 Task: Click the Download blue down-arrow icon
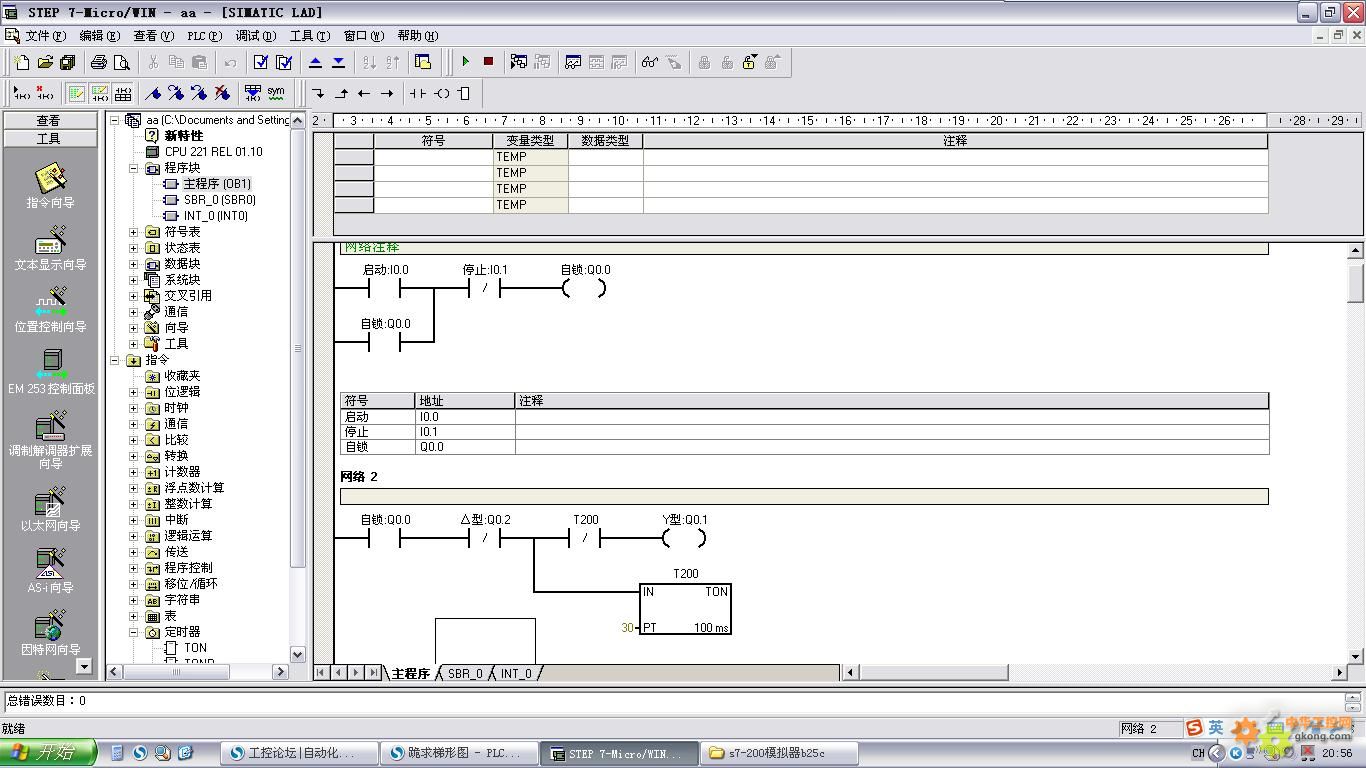(339, 62)
